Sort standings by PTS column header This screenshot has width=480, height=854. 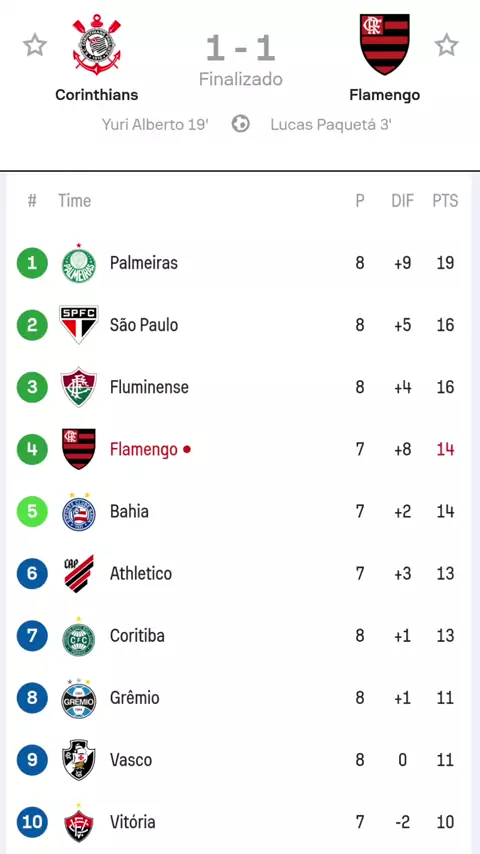click(x=445, y=200)
